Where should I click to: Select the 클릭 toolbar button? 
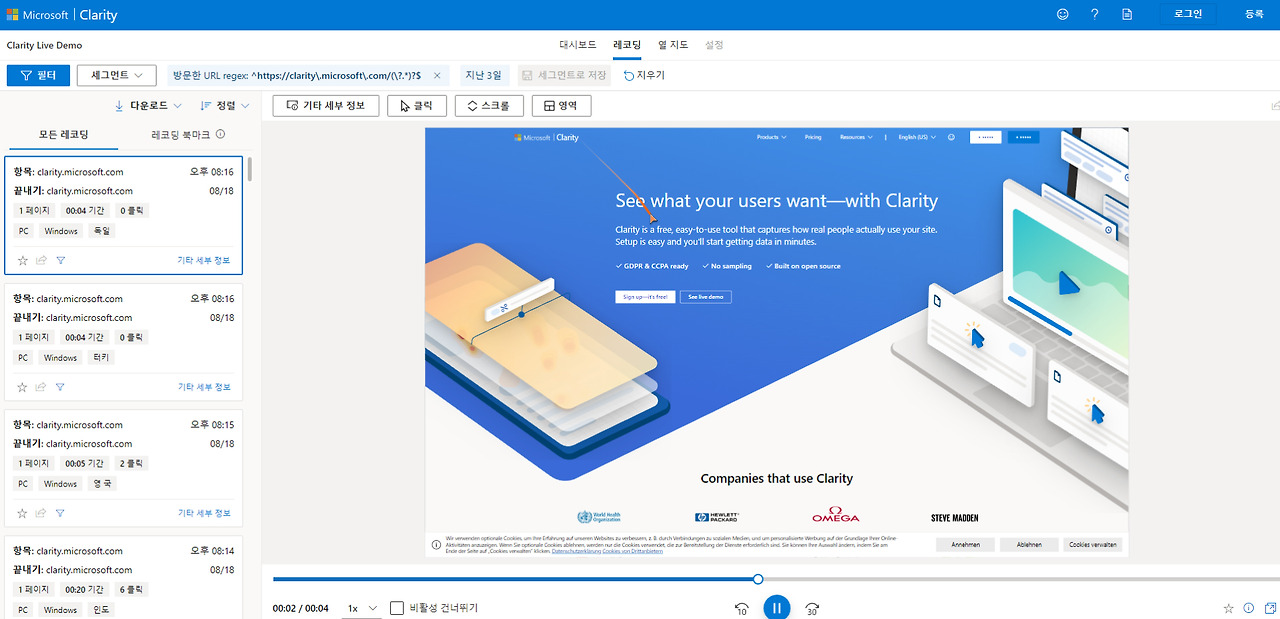(x=417, y=105)
